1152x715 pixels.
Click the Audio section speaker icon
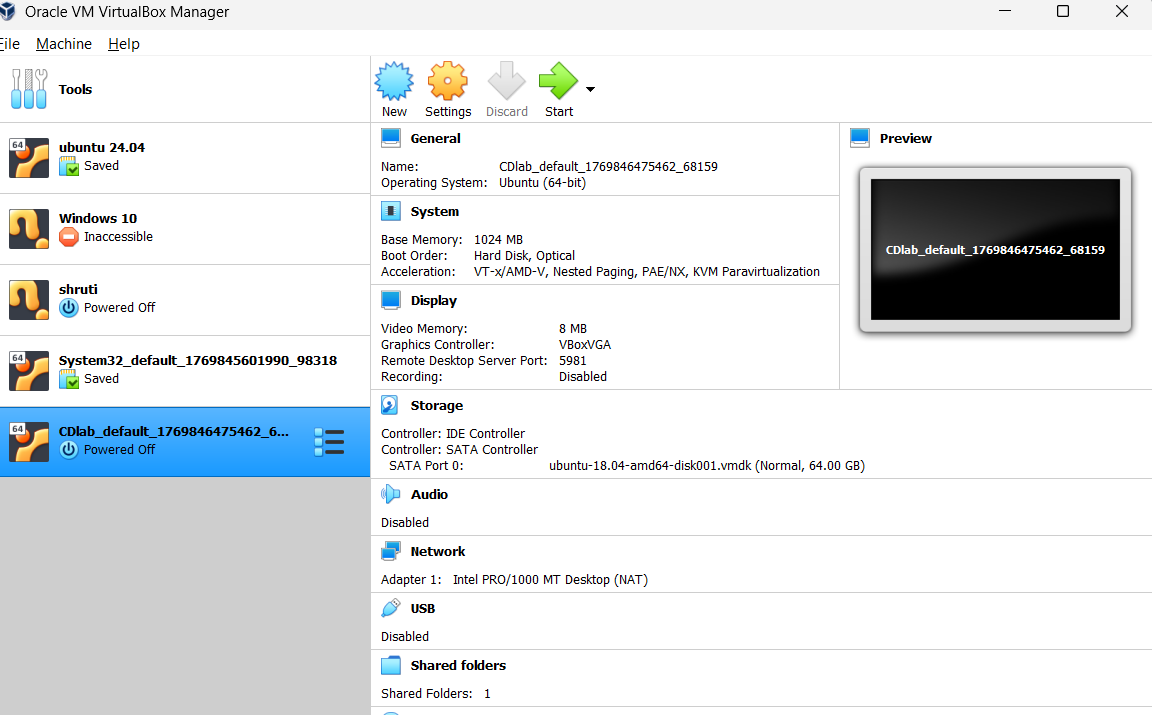[x=390, y=494]
